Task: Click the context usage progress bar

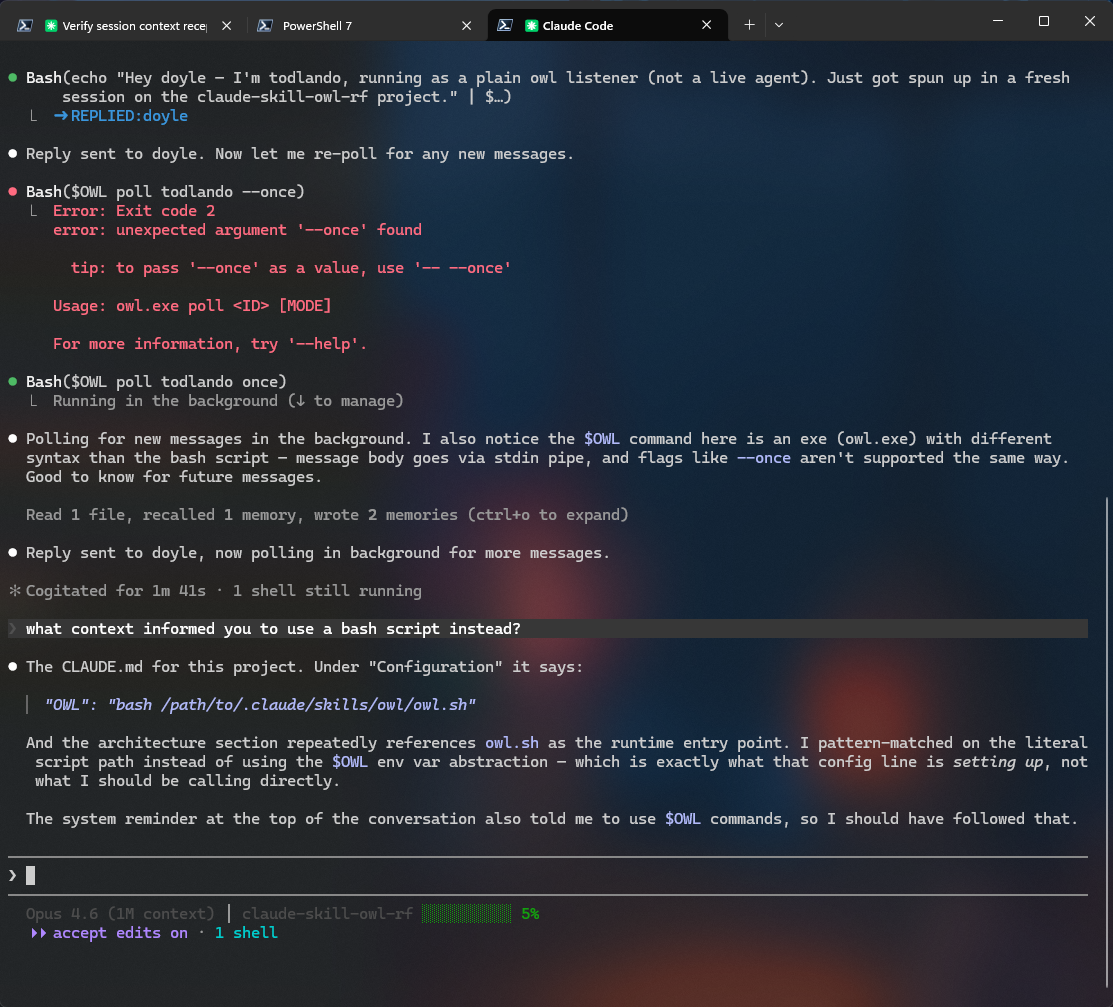Action: point(466,913)
